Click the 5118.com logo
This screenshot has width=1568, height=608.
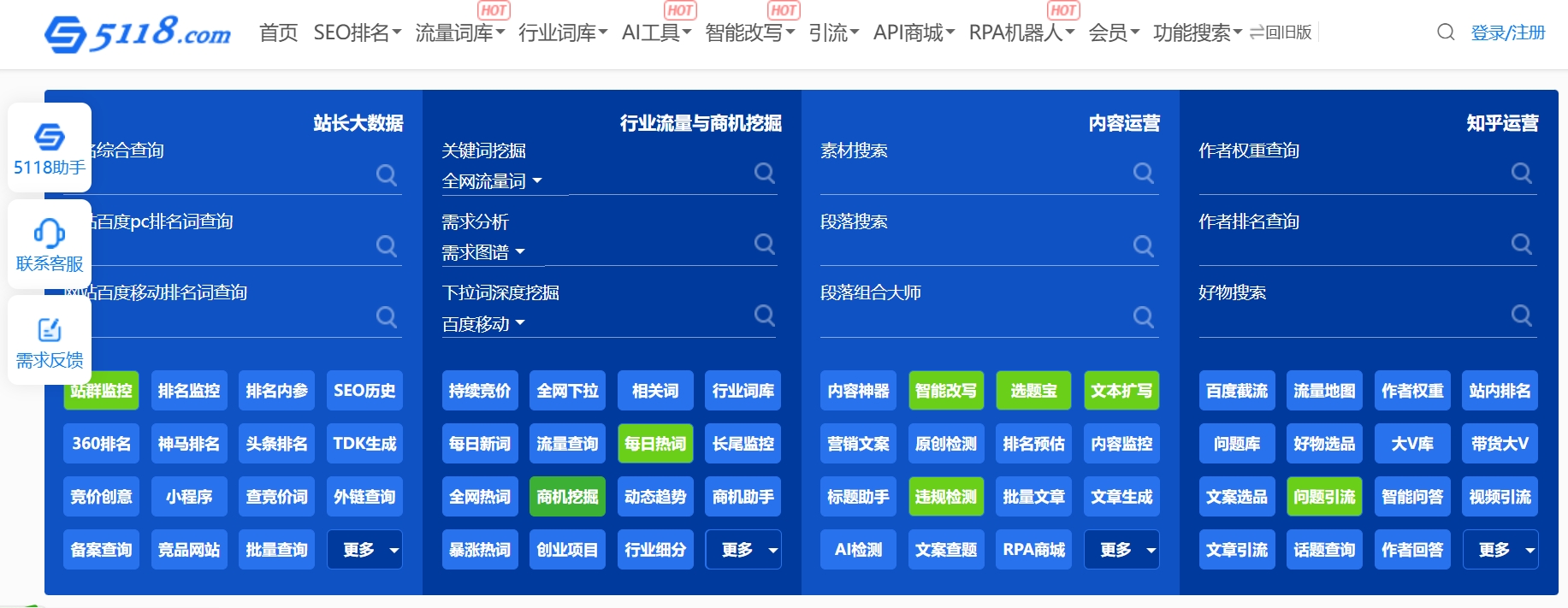138,33
